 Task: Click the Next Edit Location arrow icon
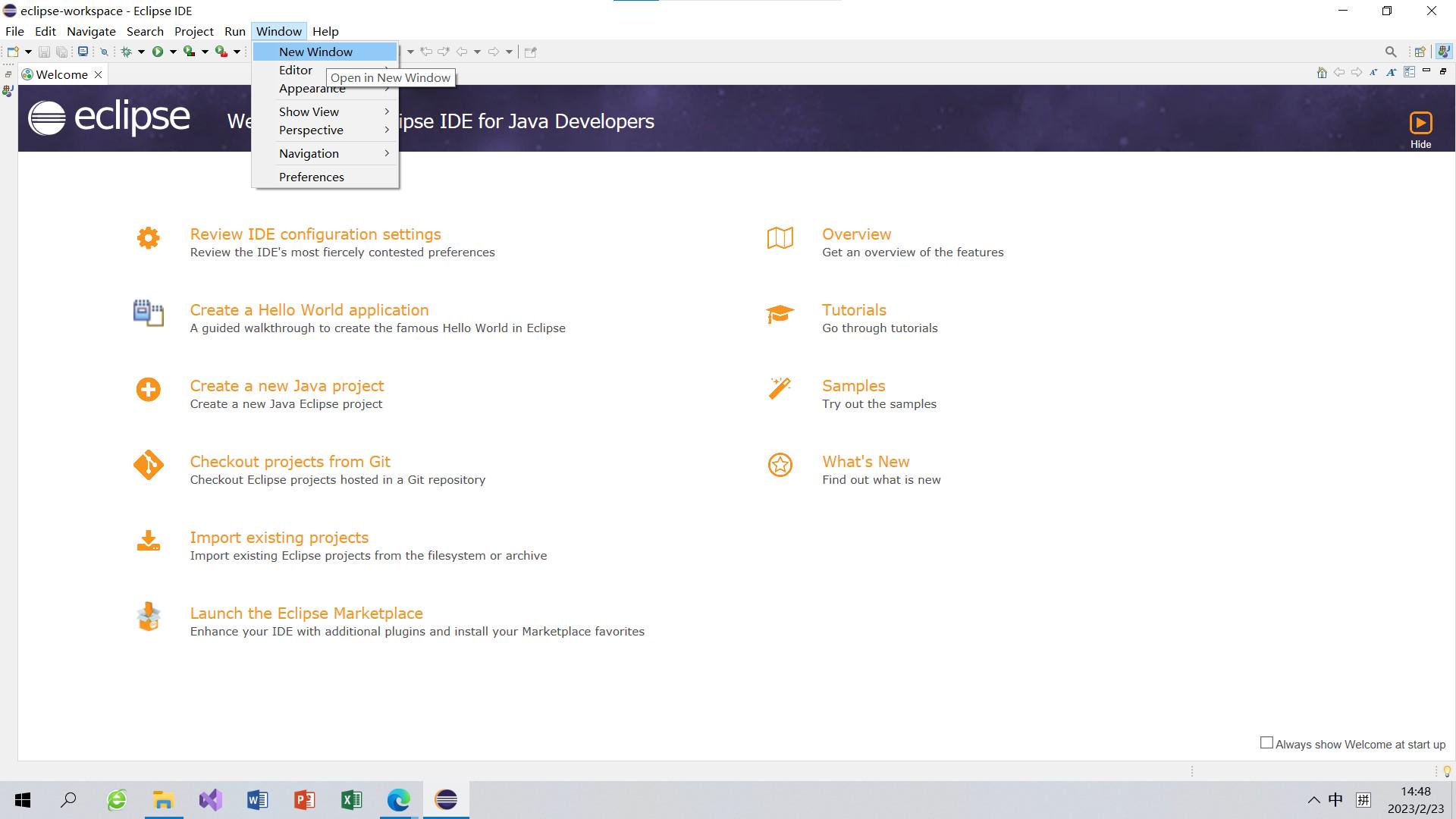(x=444, y=52)
